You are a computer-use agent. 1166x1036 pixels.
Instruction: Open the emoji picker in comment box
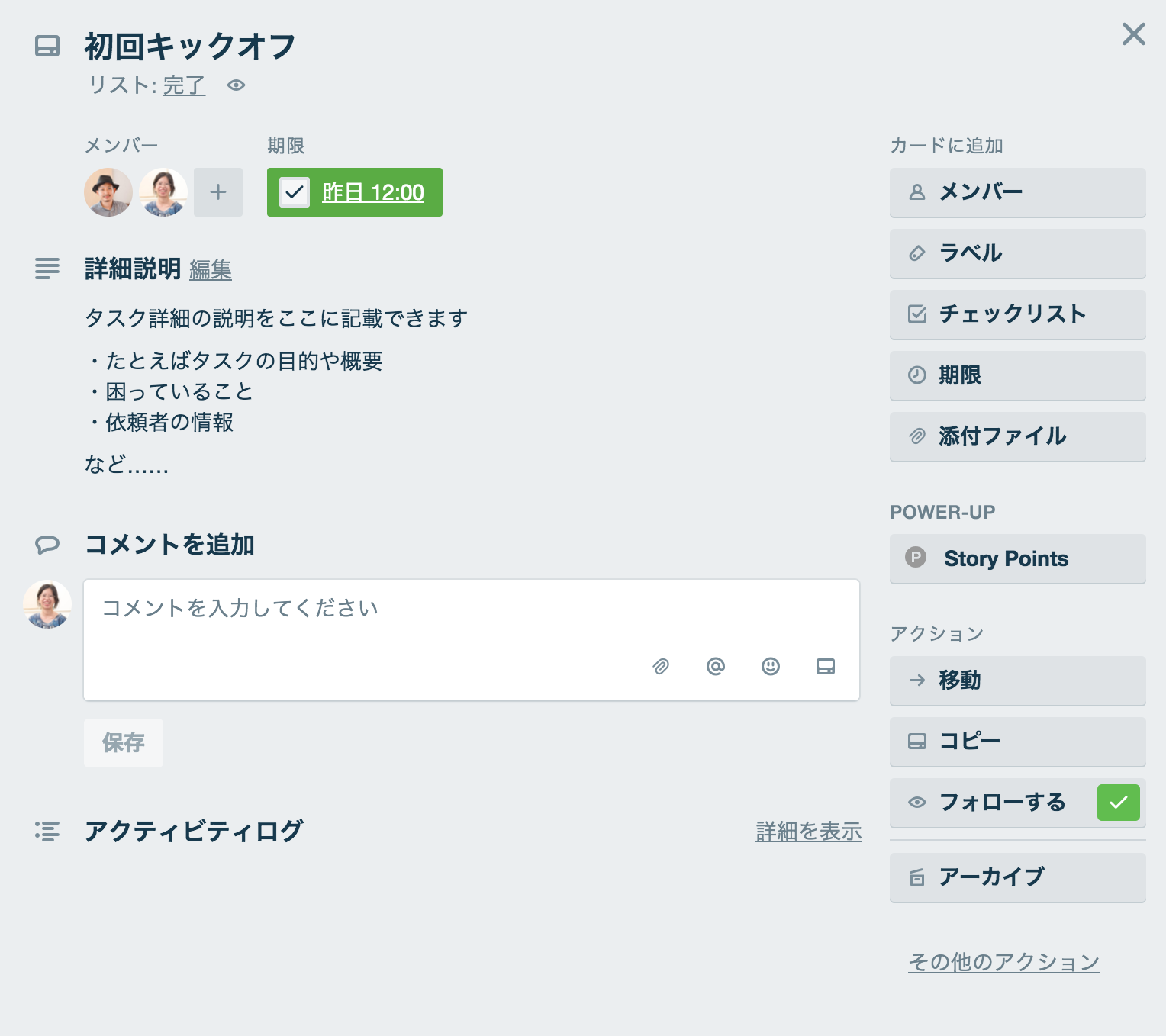point(771,667)
